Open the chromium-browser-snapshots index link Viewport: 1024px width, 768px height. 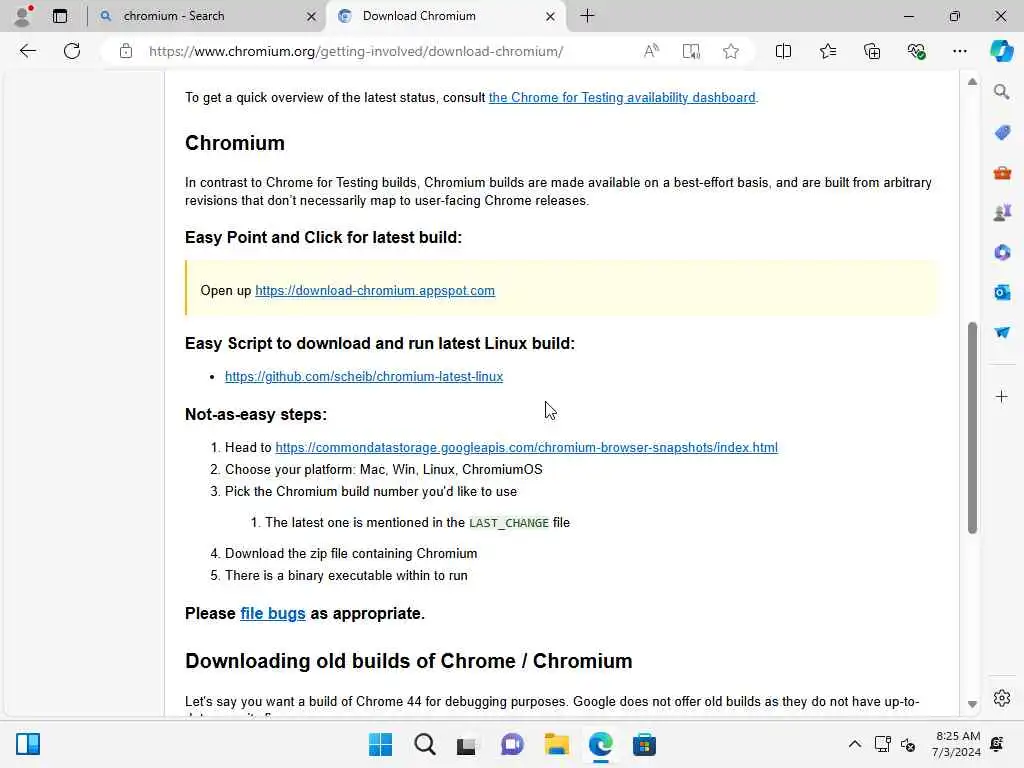[x=526, y=447]
